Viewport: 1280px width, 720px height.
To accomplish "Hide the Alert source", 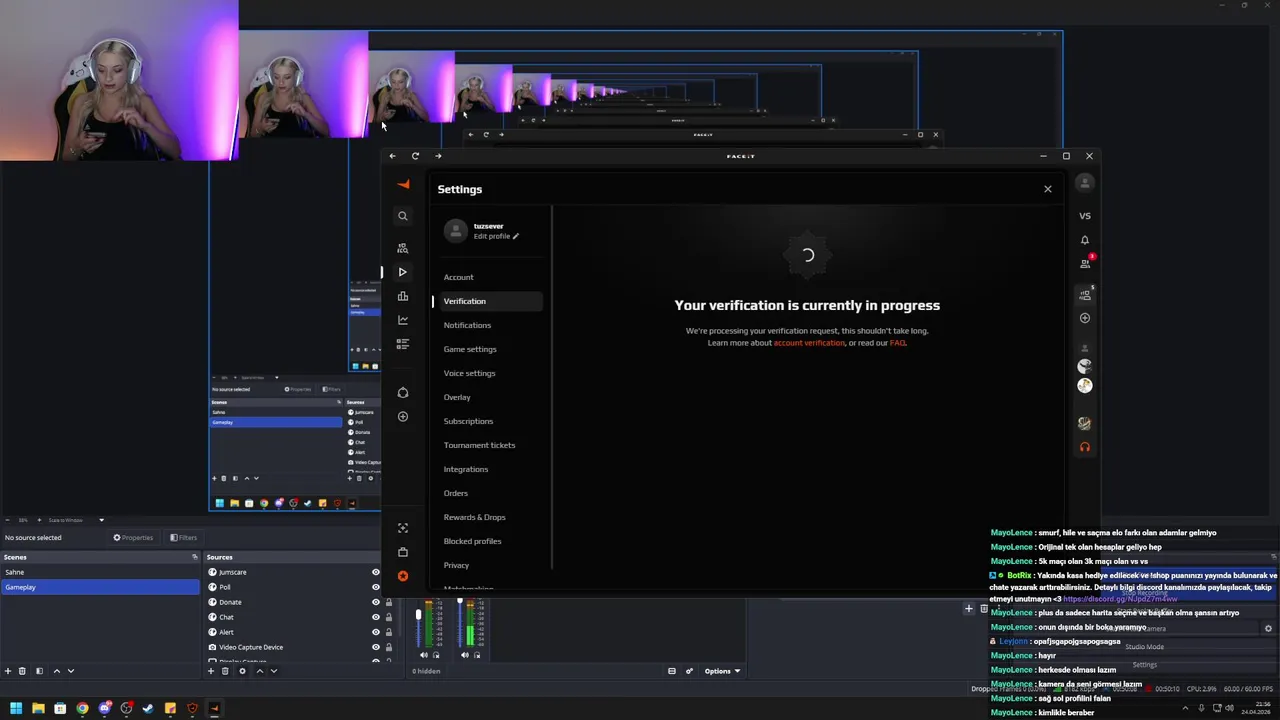I will pyautogui.click(x=376, y=632).
